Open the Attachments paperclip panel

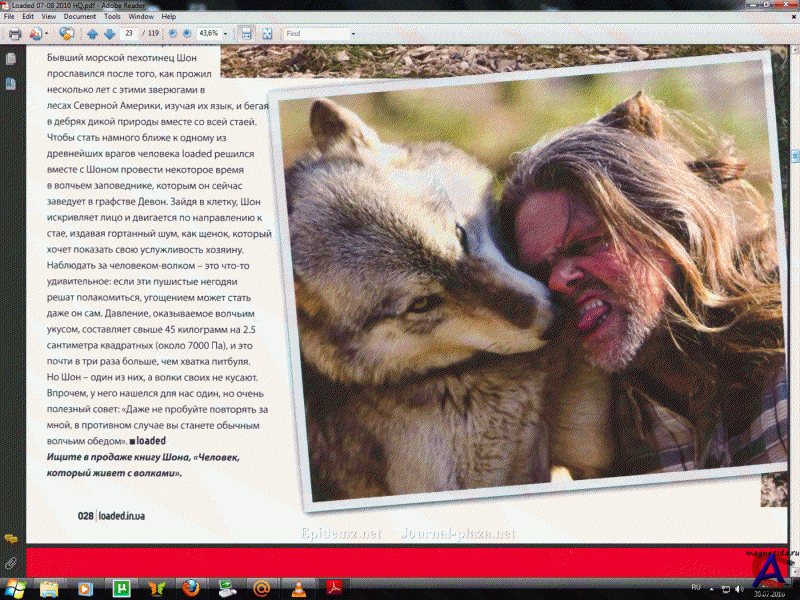[x=11, y=563]
